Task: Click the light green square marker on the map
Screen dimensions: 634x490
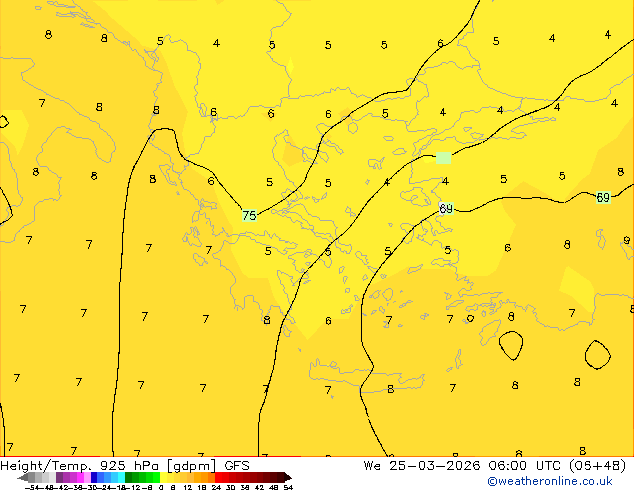Action: [x=444, y=158]
